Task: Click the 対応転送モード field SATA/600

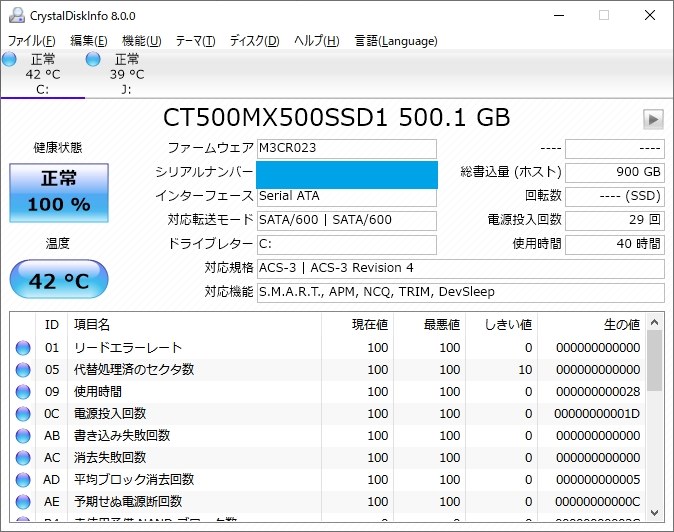Action: [x=346, y=220]
